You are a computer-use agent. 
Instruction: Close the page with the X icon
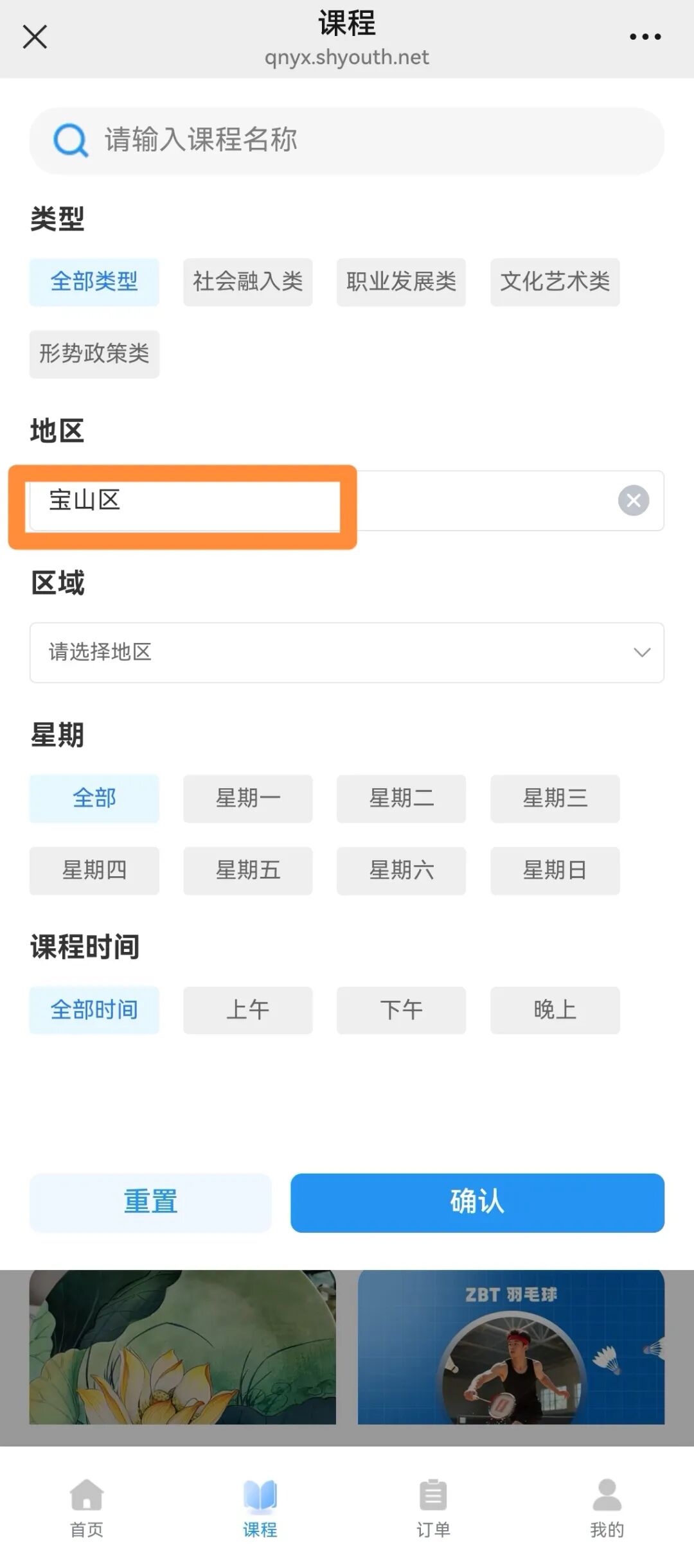(35, 37)
